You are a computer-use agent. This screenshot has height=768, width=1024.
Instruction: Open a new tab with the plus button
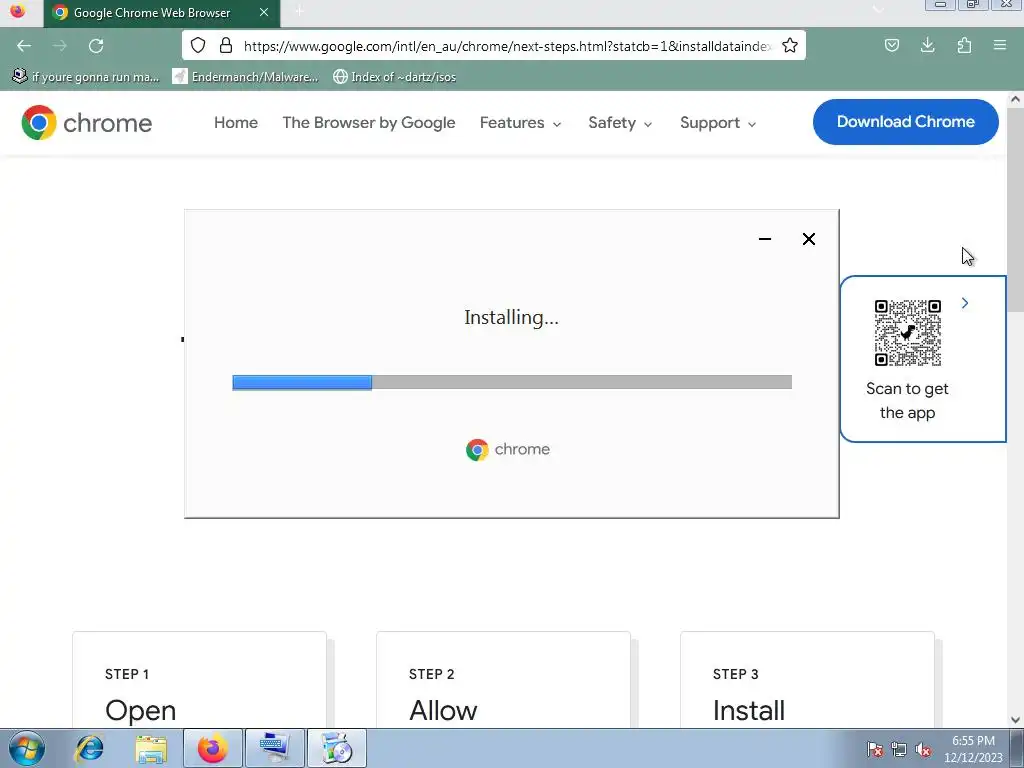click(299, 11)
